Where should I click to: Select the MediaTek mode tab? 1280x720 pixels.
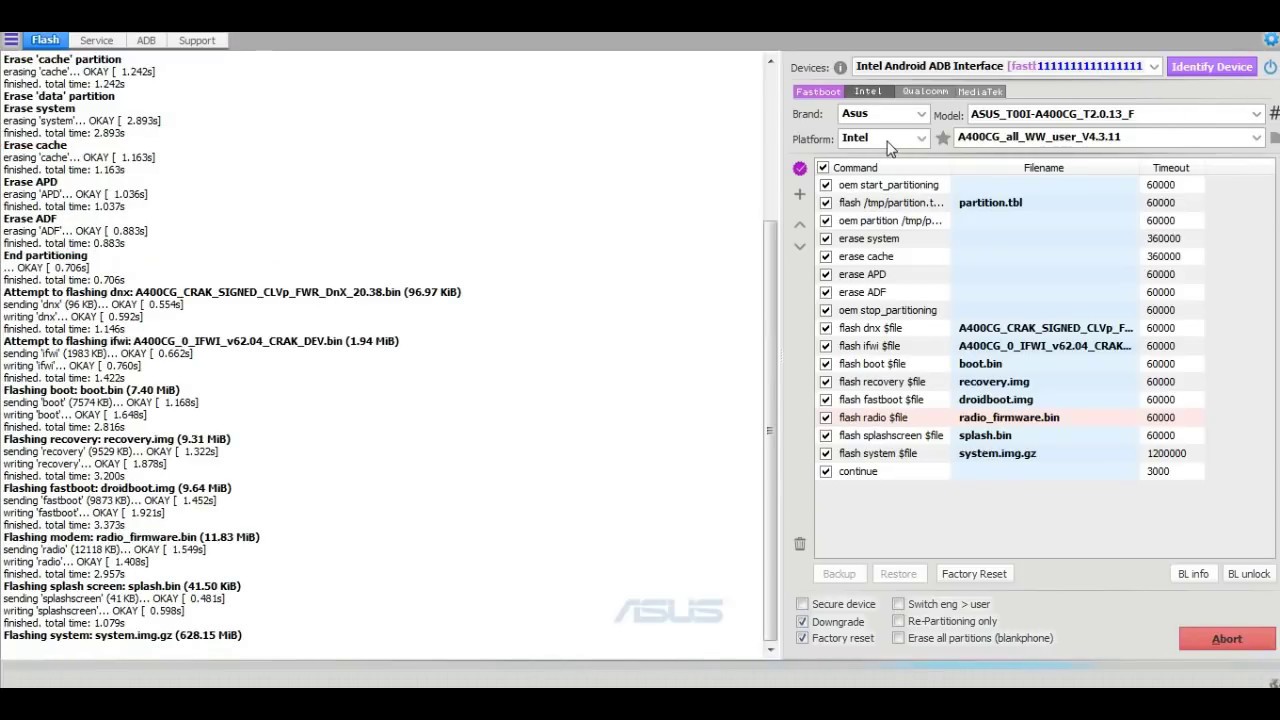(x=980, y=92)
